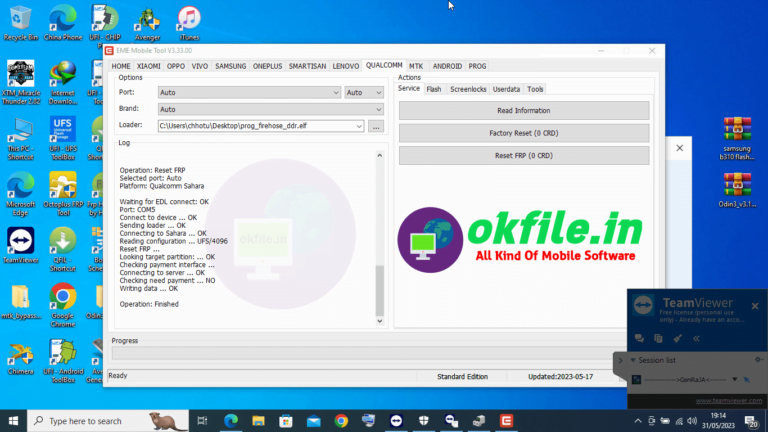768x432 pixels.
Task: Open the Port dropdown
Action: (x=249, y=92)
